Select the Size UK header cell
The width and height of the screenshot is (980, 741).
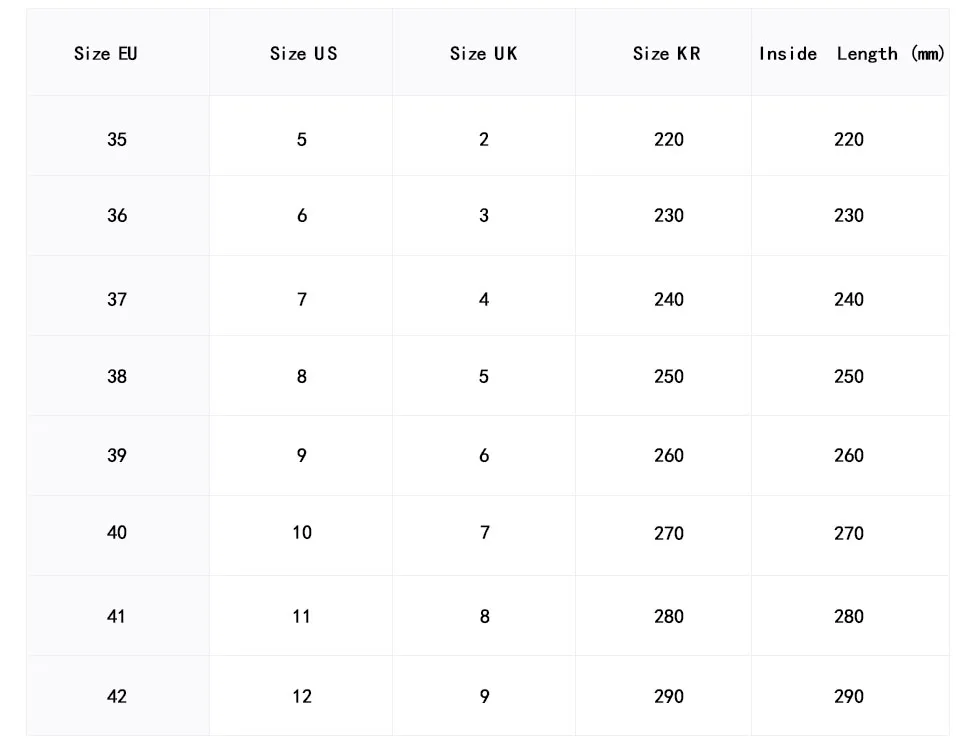(484, 54)
